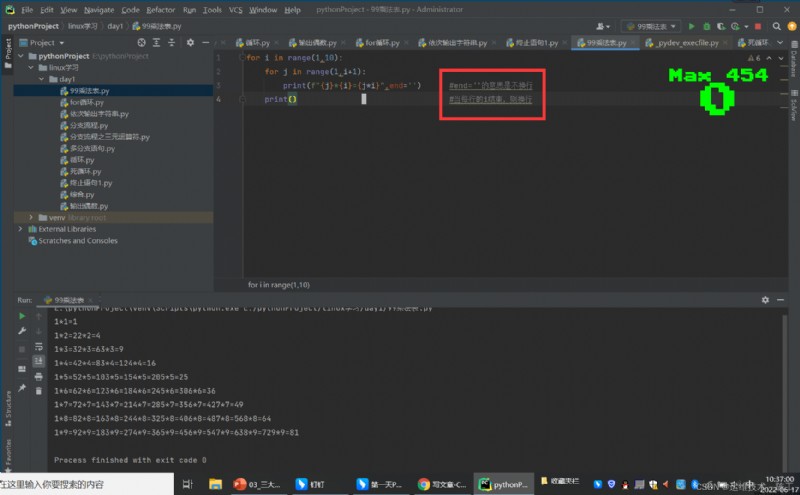The height and width of the screenshot is (495, 800).
Task: Click the warning count indicator showing 6
Action: point(754,58)
